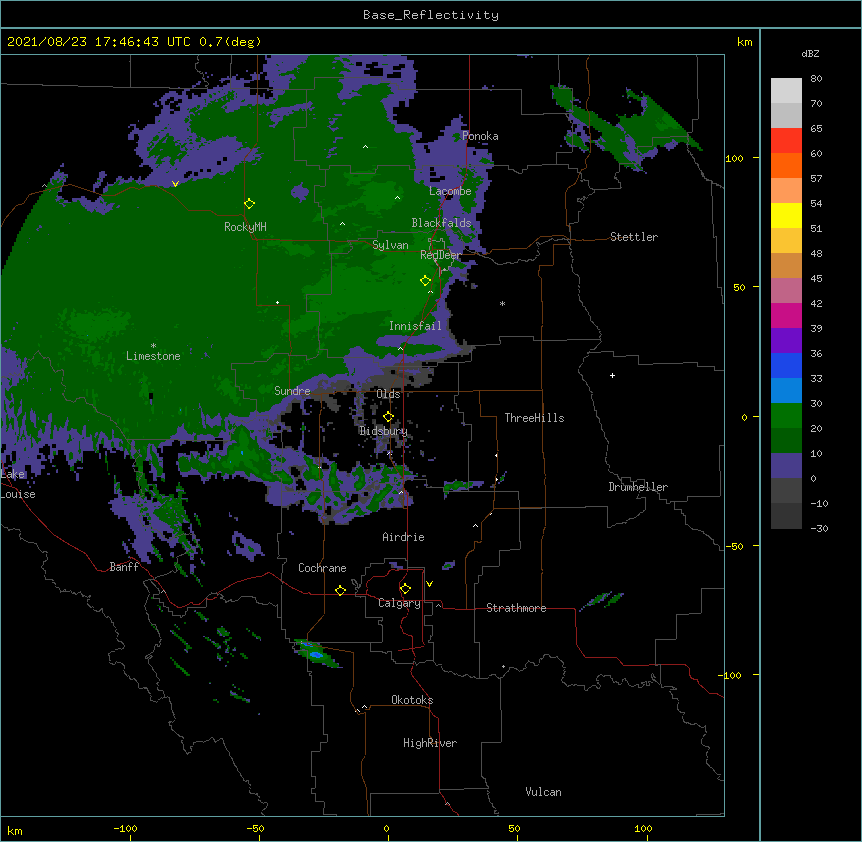This screenshot has height=842, width=862.
Task: Click the Sundre town label
Action: [x=292, y=391]
